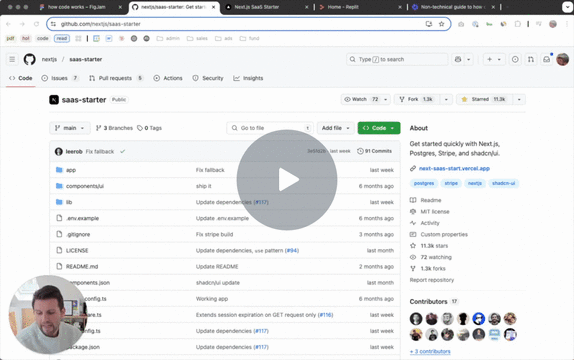
Task: Click the Go to file search field
Action: [270, 128]
